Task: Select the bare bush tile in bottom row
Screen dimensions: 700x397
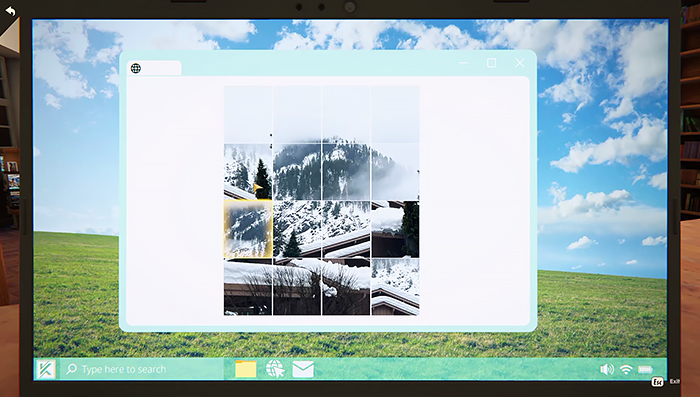Action: pos(297,287)
